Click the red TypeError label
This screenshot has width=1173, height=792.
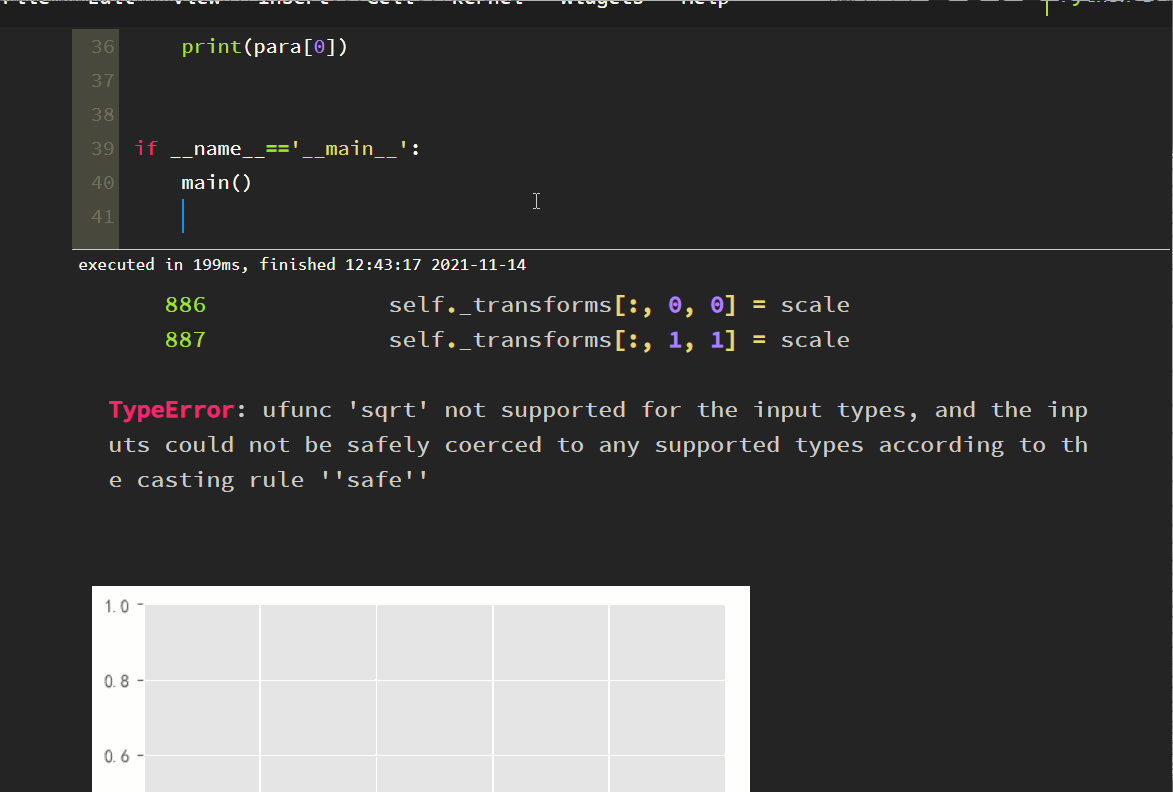171,411
